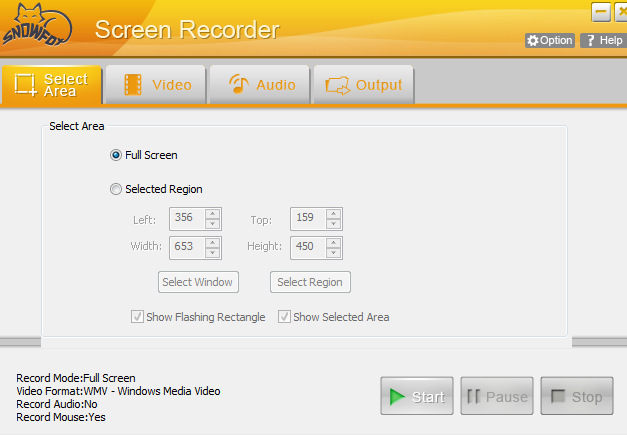Screen dimensions: 627x435
Task: Toggle Show Flashing Rectangle checkbox
Action: click(137, 317)
